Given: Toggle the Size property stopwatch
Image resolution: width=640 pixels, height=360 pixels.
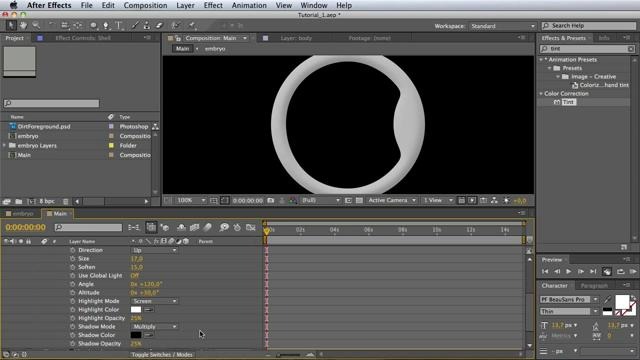Looking at the screenshot, I should (x=73, y=259).
